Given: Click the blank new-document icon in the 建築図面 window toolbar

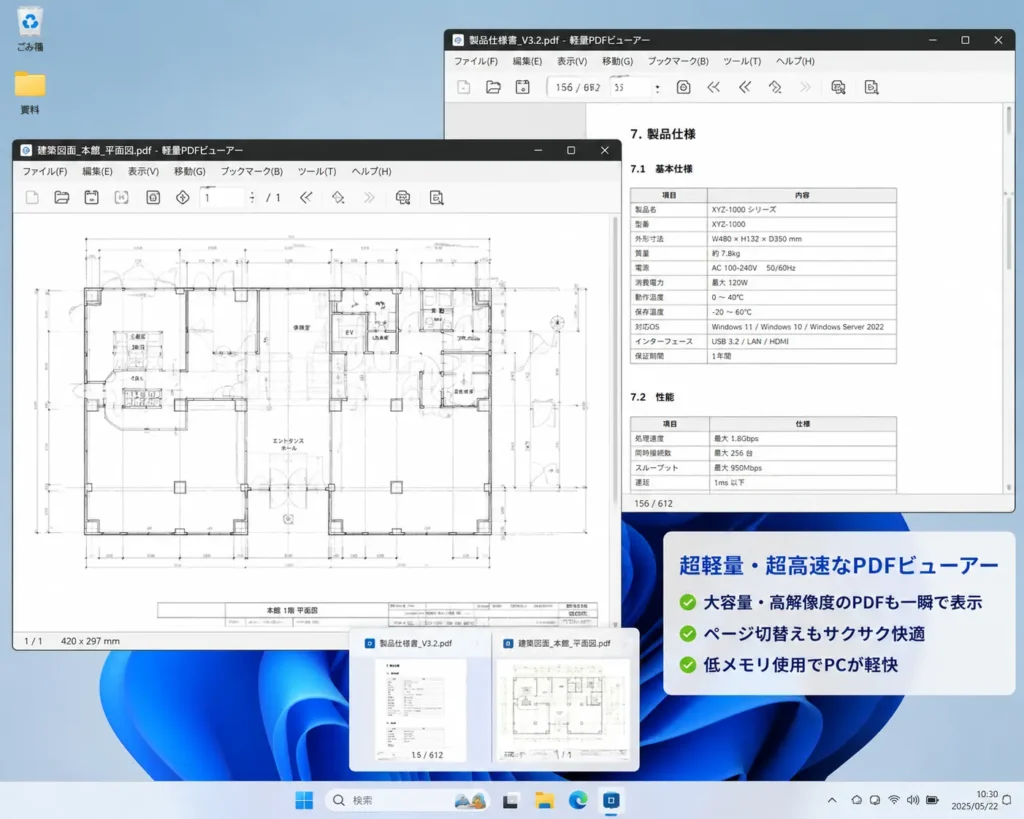Looking at the screenshot, I should tap(32, 197).
